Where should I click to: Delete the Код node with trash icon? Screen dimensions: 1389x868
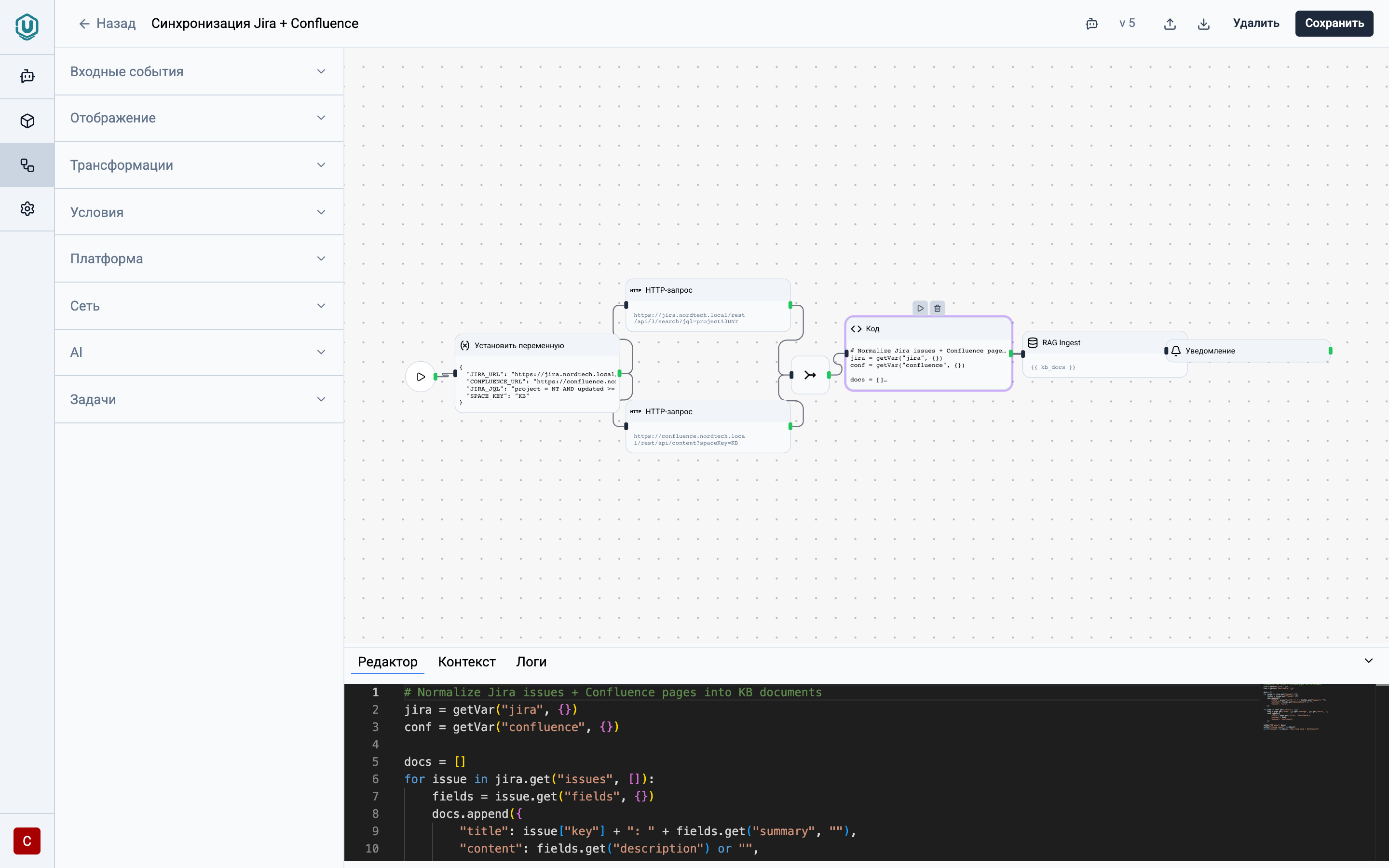937,308
